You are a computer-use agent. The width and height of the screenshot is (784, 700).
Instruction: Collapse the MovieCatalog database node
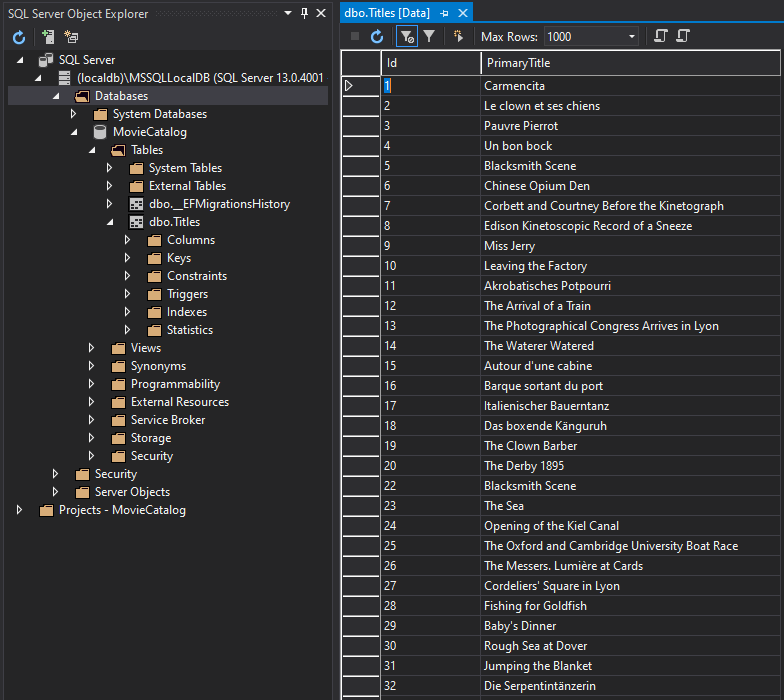tap(73, 132)
